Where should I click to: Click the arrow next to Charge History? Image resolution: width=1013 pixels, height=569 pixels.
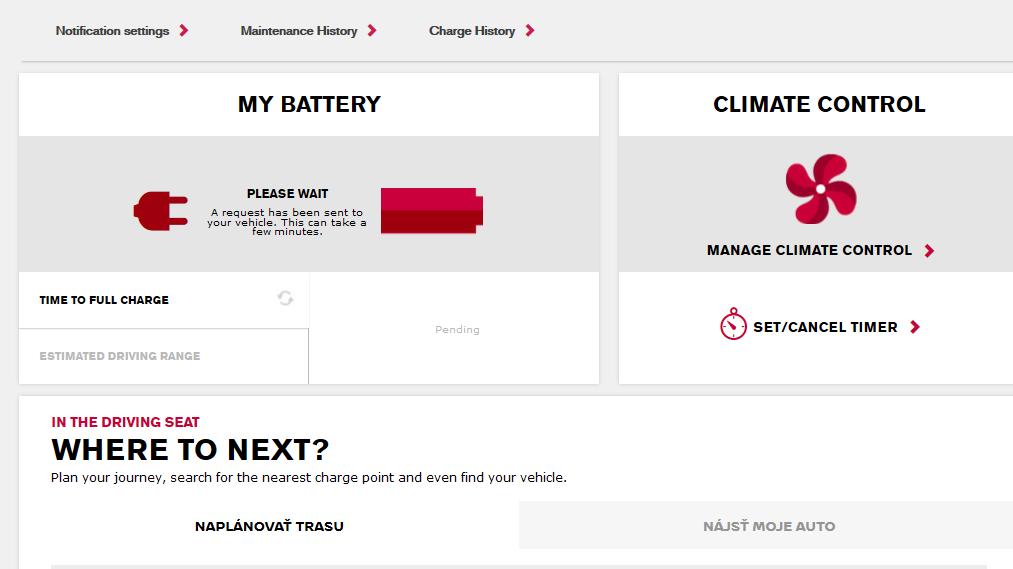point(530,30)
